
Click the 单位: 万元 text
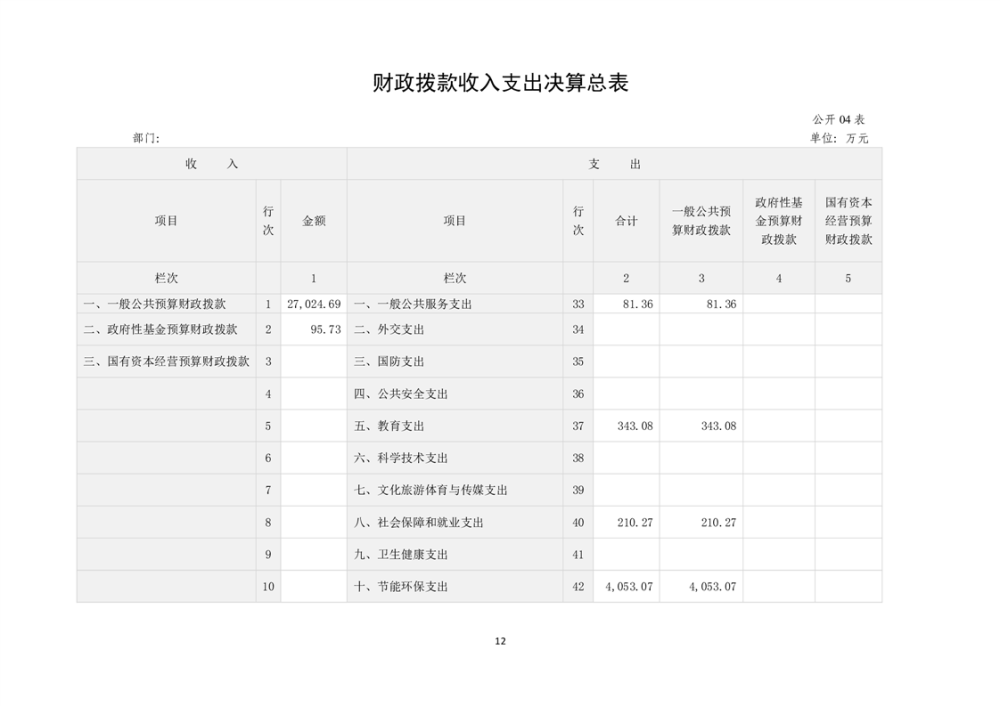839,138
